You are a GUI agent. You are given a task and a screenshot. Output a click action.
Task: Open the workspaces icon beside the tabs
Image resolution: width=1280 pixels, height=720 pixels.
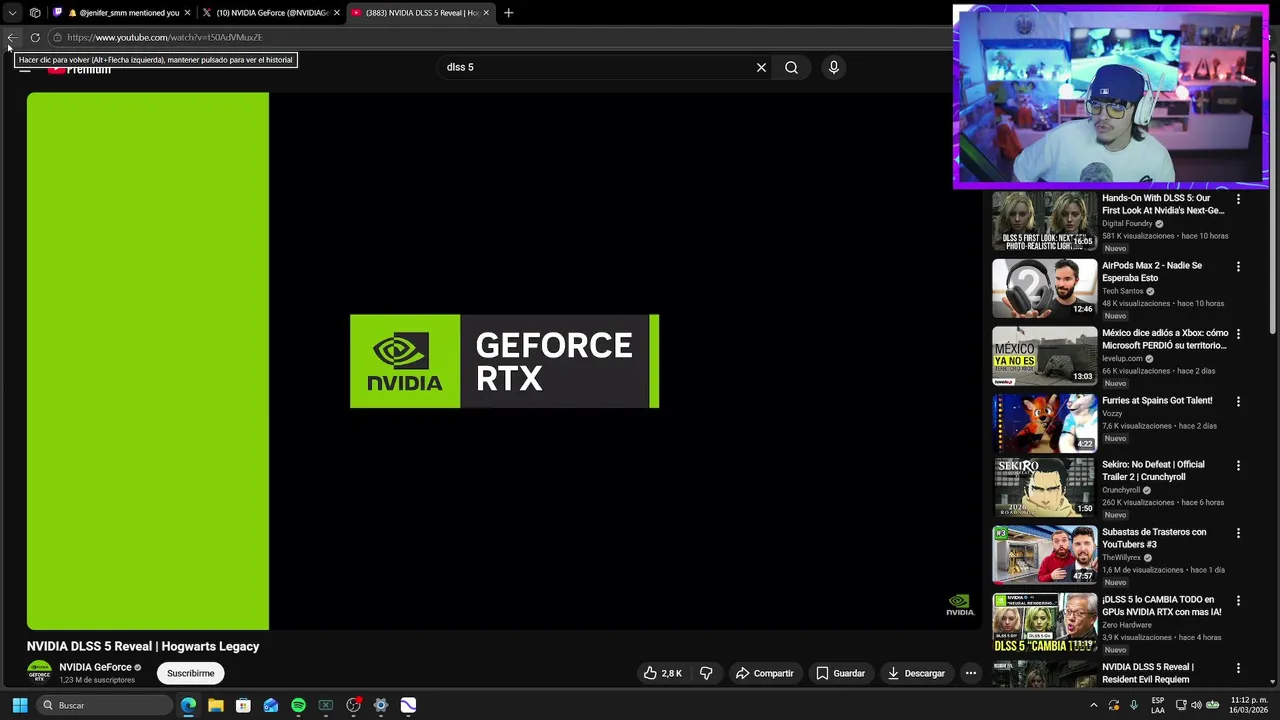coord(35,13)
